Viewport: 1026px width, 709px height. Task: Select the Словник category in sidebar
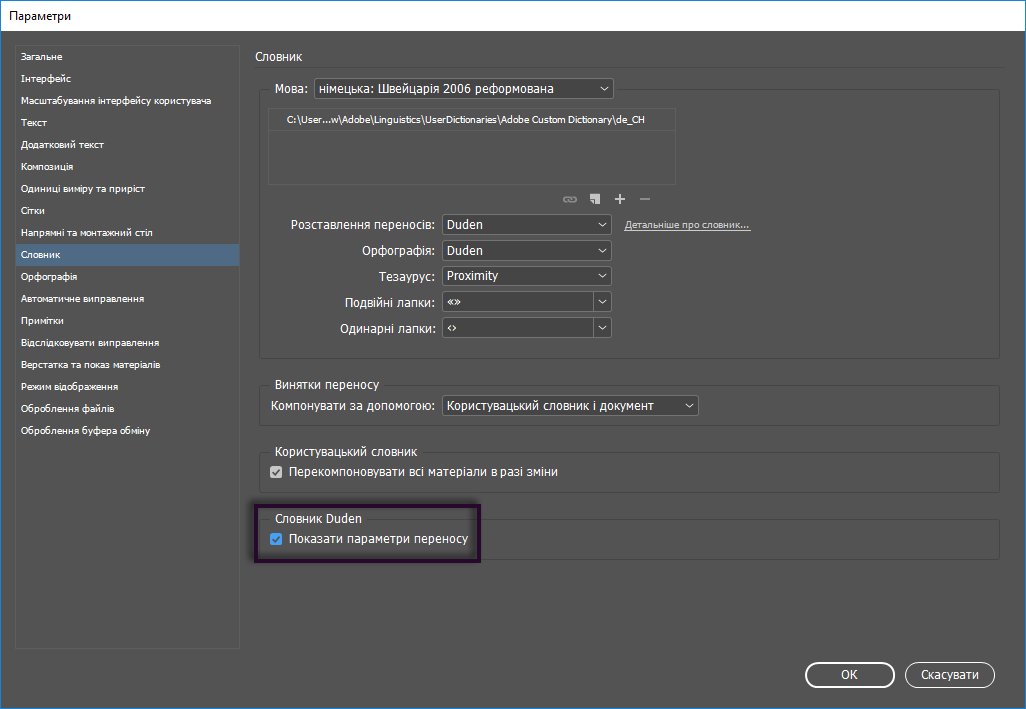click(x=128, y=254)
